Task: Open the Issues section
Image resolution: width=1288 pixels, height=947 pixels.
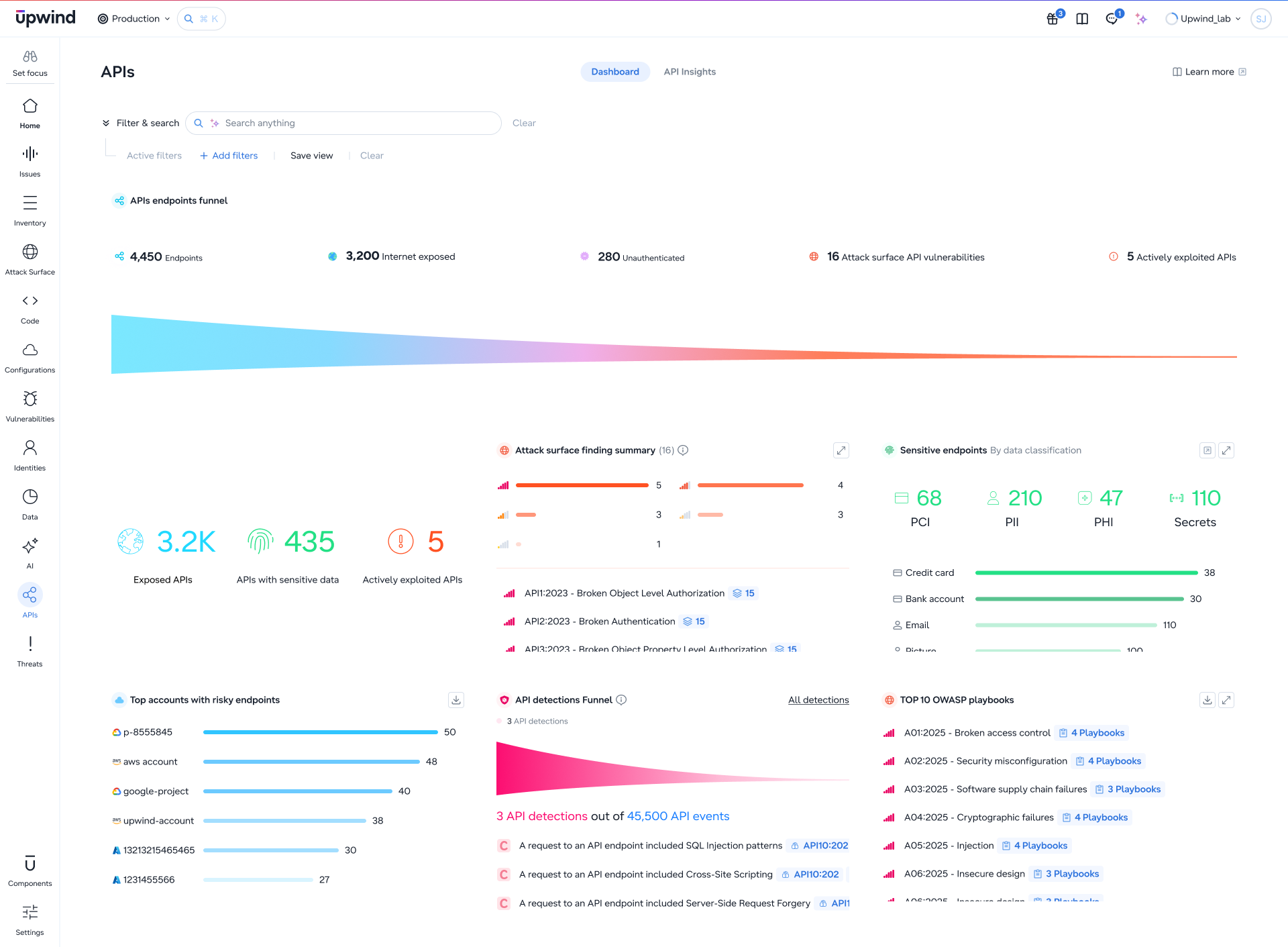Action: pyautogui.click(x=30, y=162)
